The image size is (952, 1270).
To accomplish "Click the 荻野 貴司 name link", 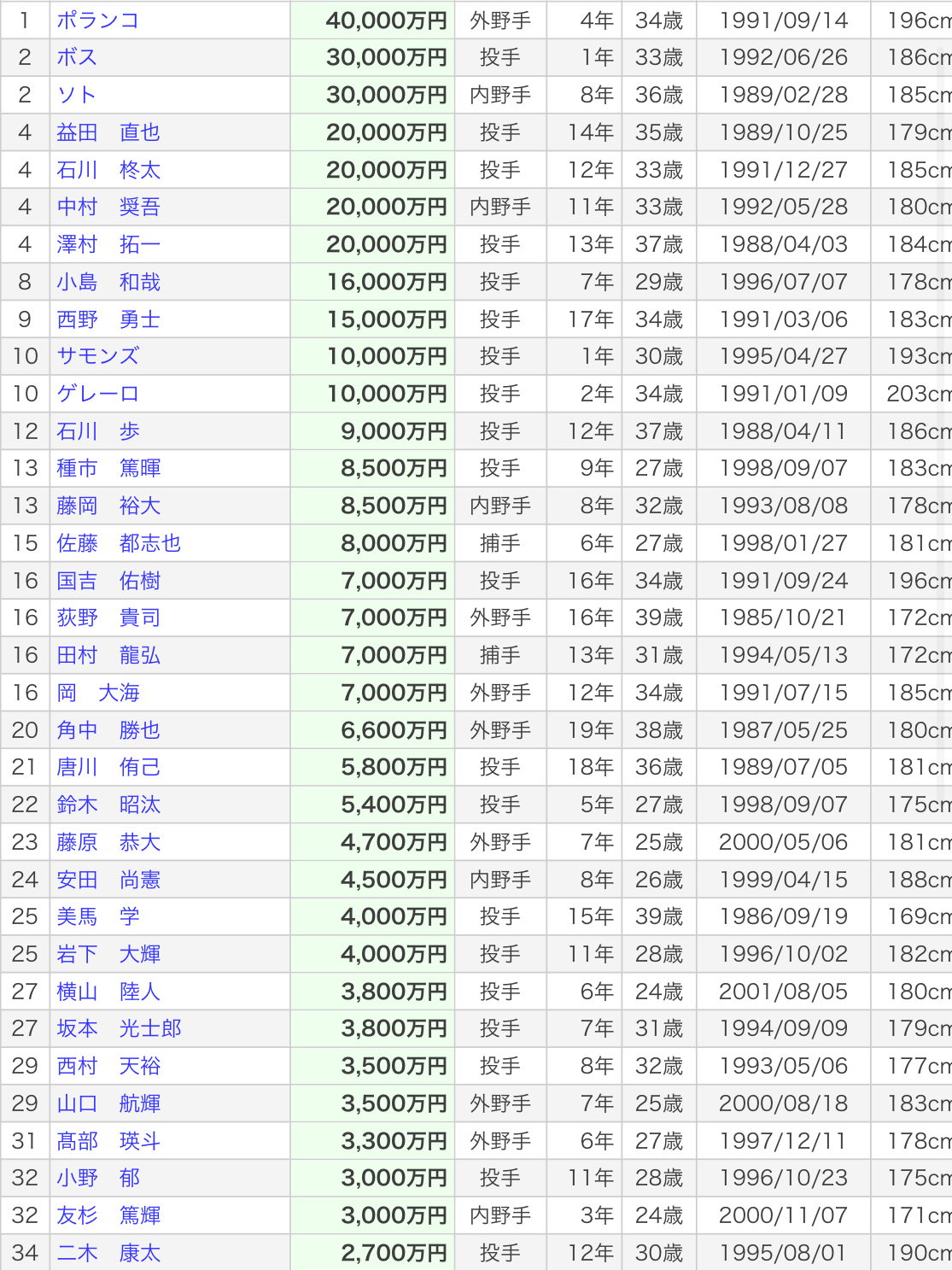I will coord(108,617).
